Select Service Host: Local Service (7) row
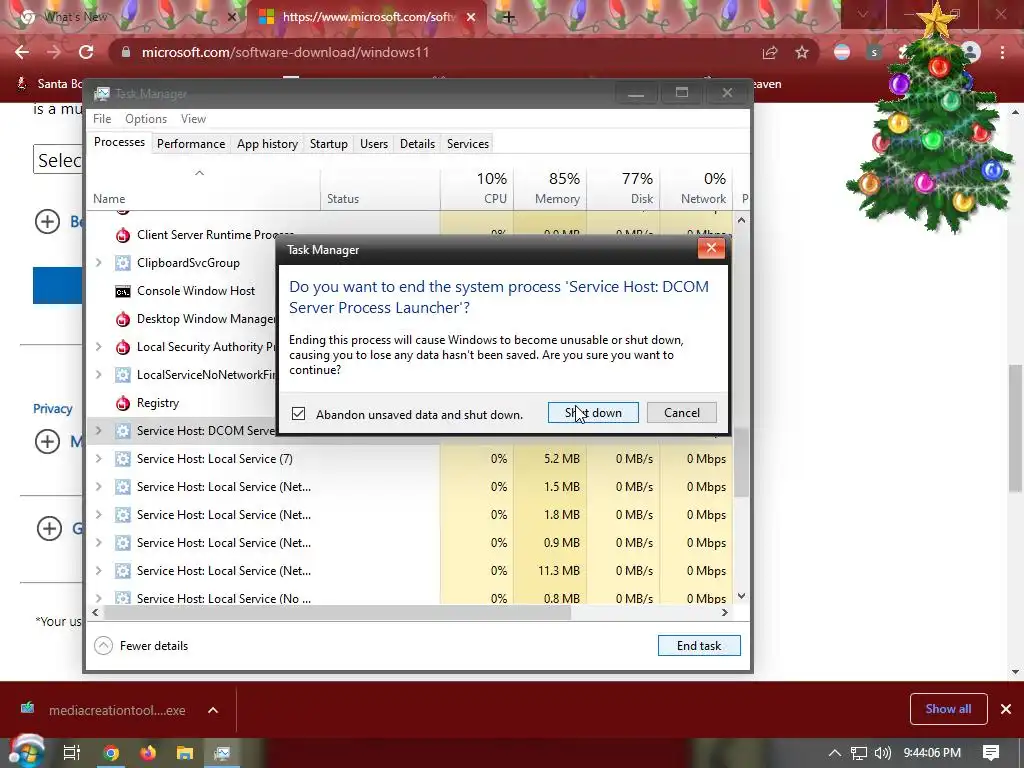Screen dimensions: 1024x768 (409, 458)
